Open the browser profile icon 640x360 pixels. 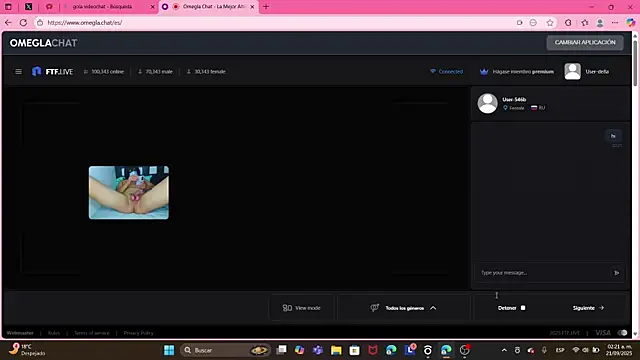(600, 22)
